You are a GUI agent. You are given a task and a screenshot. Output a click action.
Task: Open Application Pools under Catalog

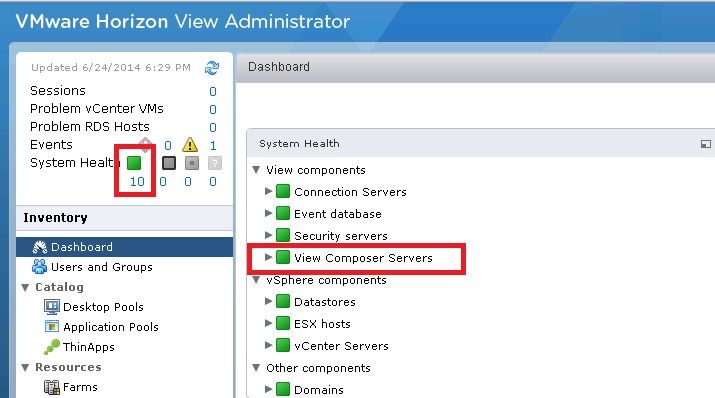[x=111, y=327]
